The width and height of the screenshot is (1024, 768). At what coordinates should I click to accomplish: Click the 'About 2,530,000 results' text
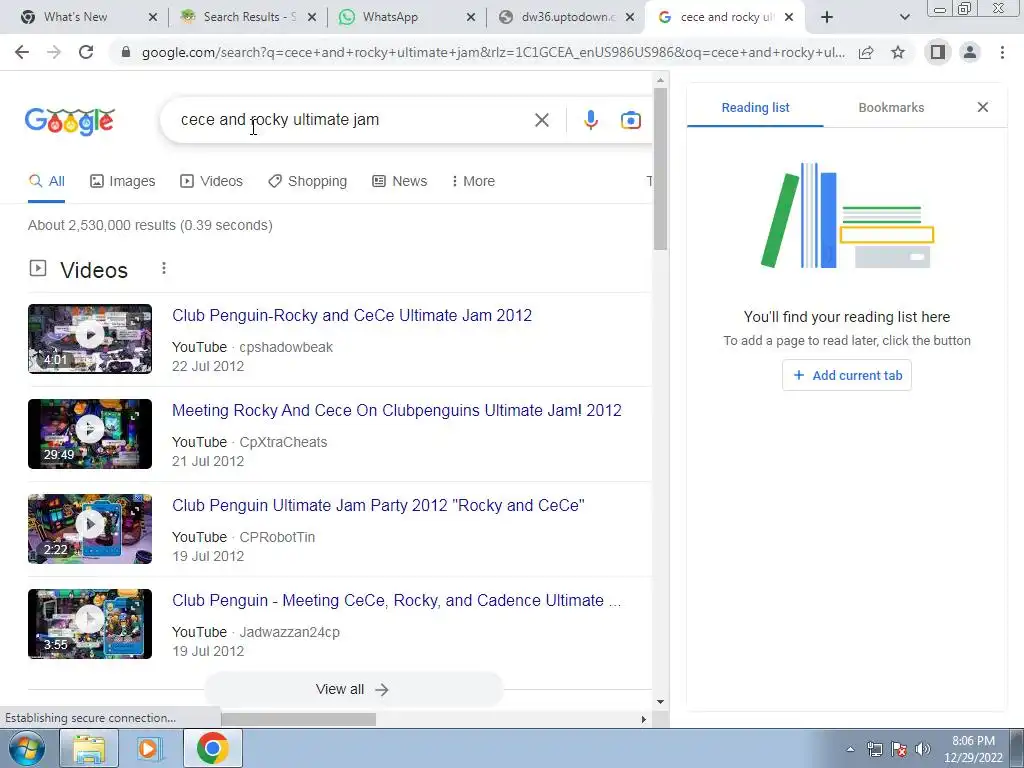point(150,225)
